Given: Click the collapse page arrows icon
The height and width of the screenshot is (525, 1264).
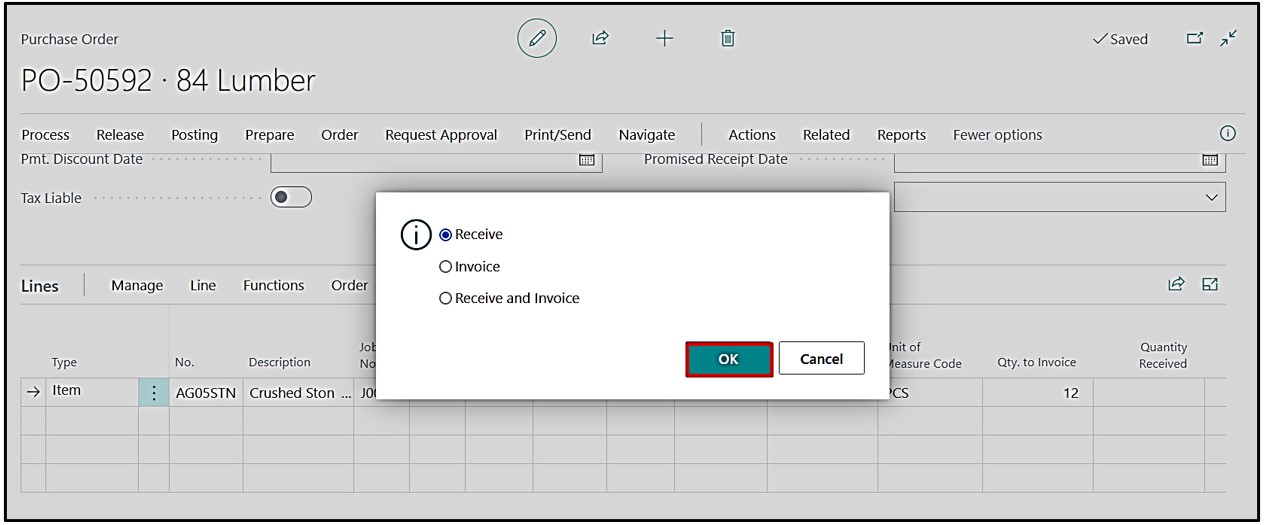Looking at the screenshot, I should [1228, 39].
